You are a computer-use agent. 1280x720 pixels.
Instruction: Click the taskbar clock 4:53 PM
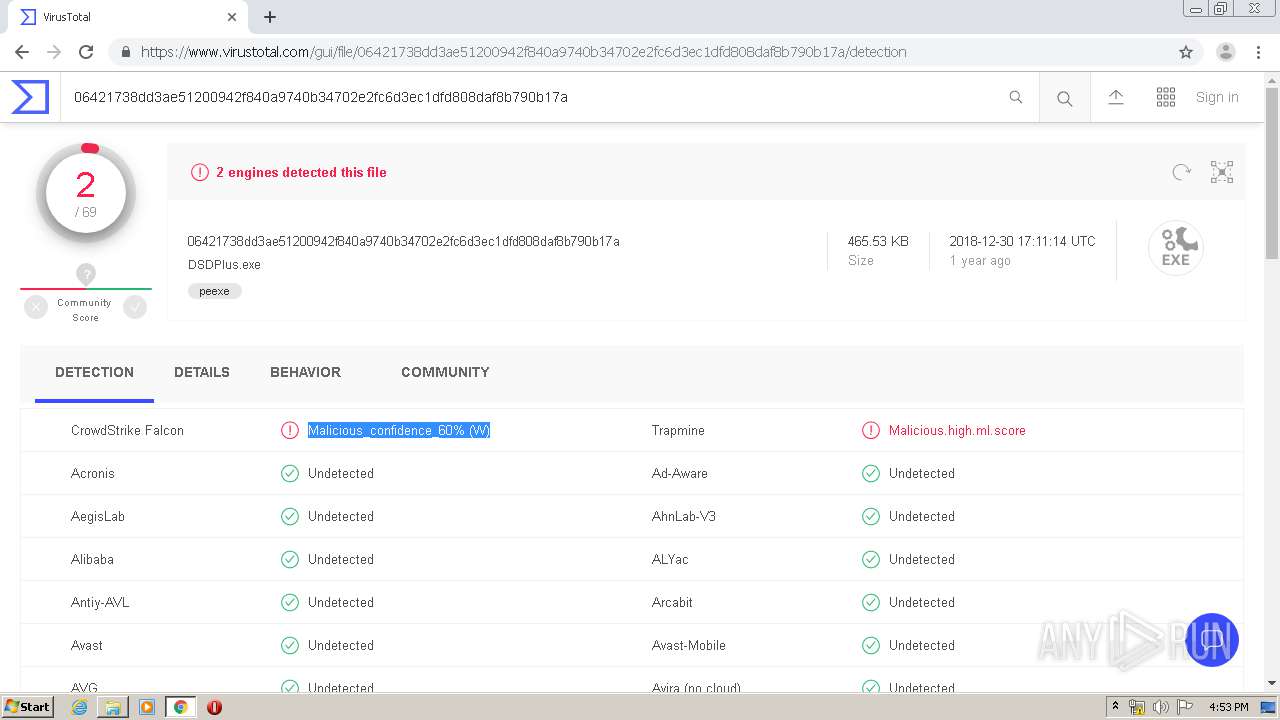[1228, 707]
